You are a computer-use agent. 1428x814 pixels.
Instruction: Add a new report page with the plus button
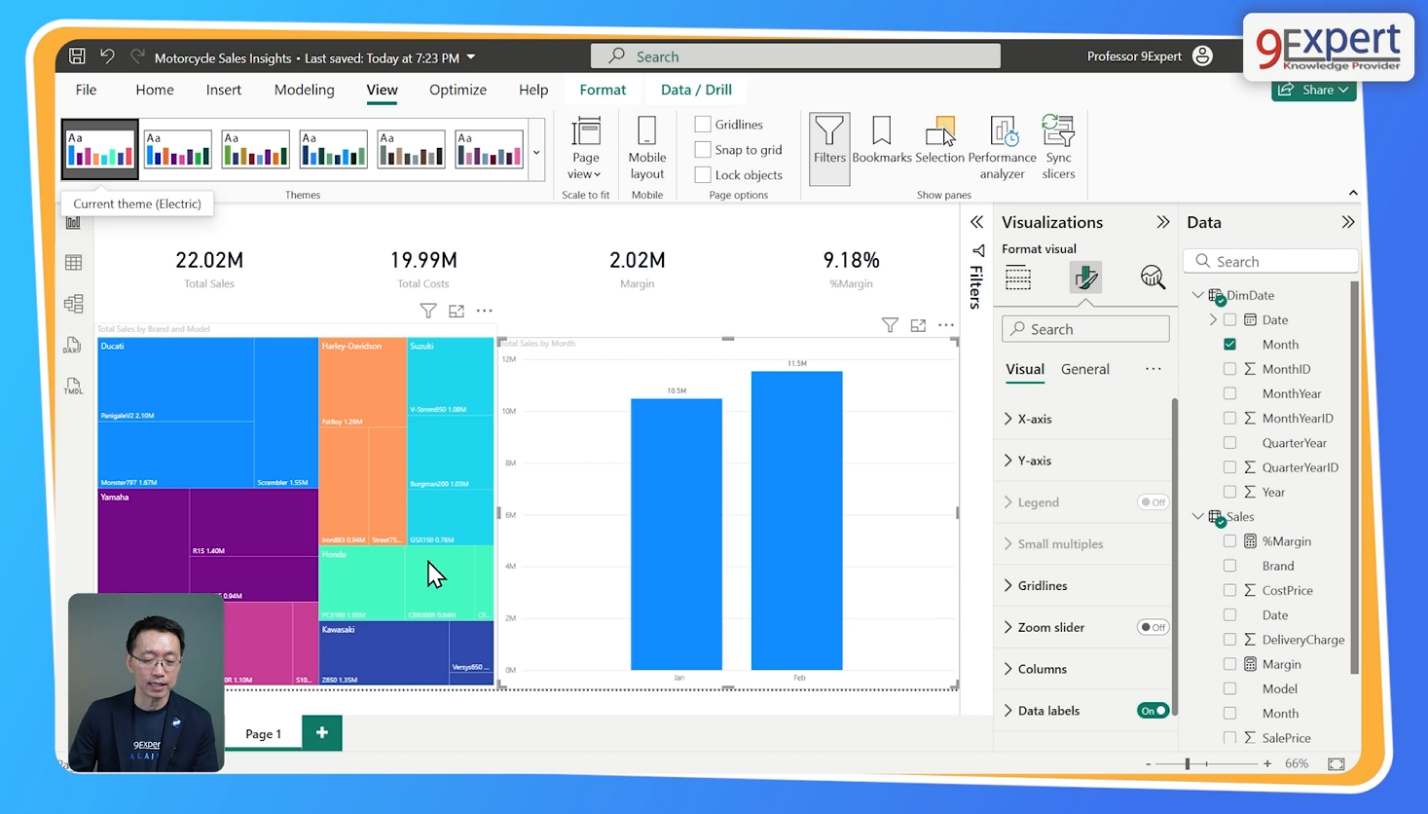[x=321, y=732]
